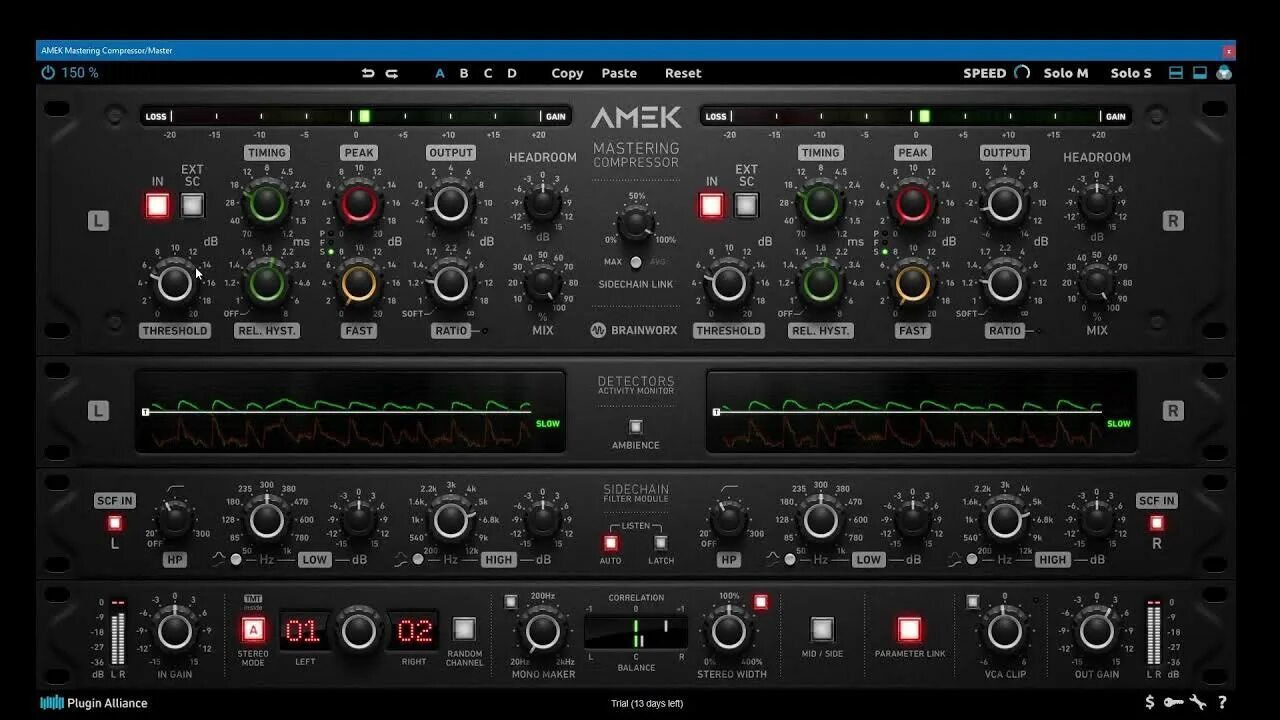
Task: Toggle the right channel IN button
Action: [x=711, y=205]
